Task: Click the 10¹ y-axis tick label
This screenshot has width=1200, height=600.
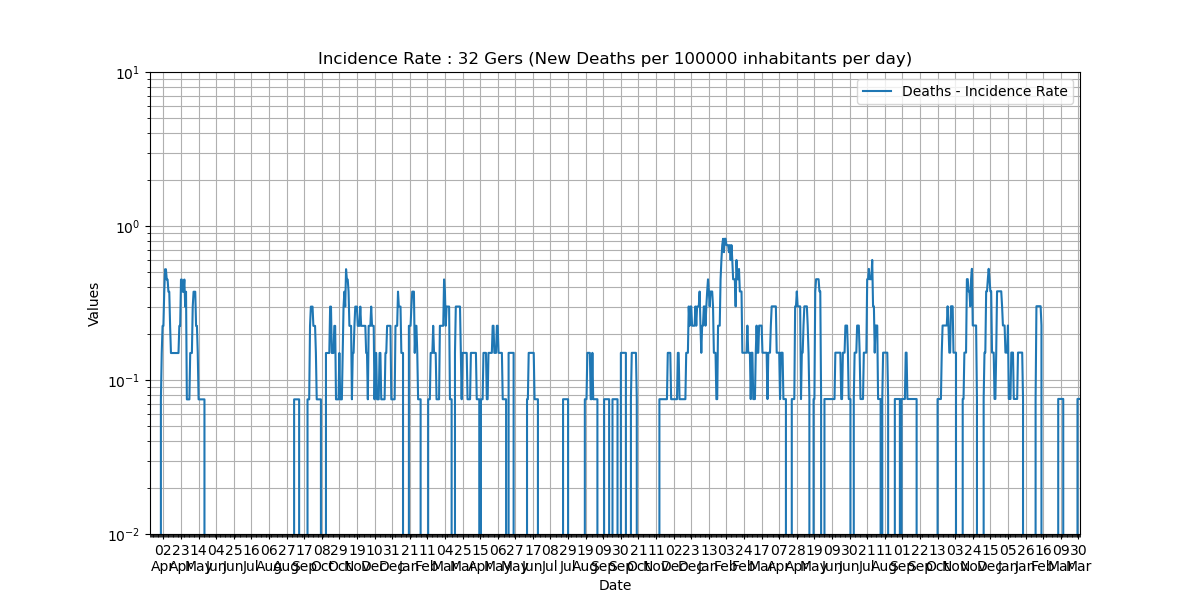Action: [129, 73]
